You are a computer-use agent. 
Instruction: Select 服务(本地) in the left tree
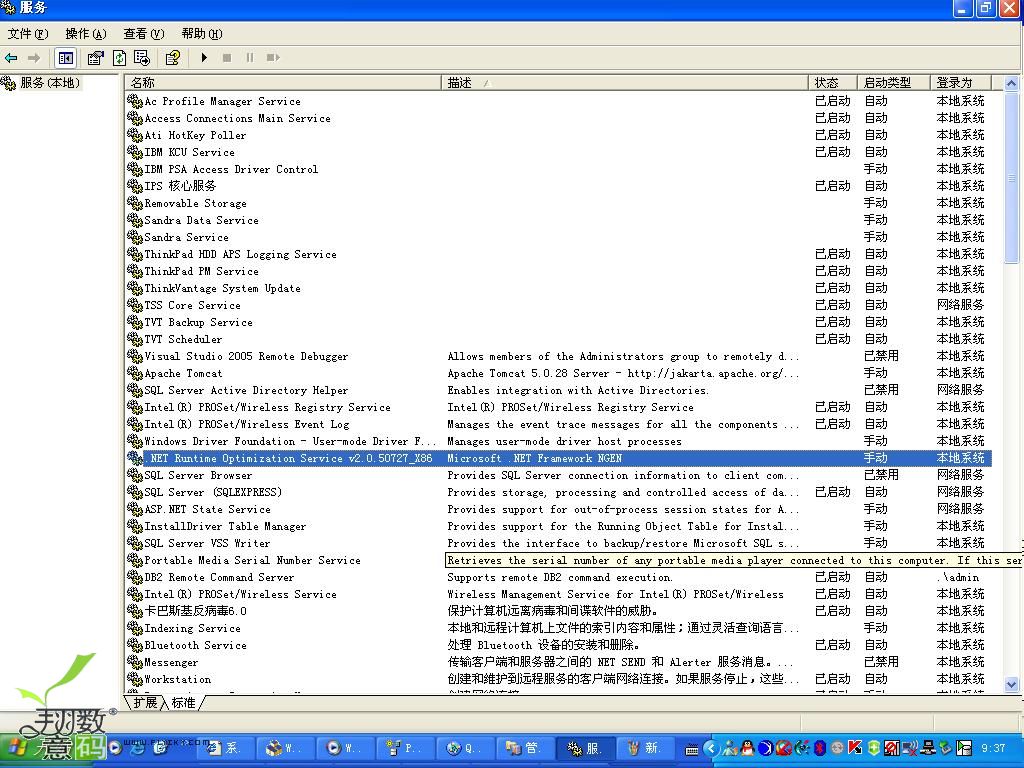tap(50, 83)
